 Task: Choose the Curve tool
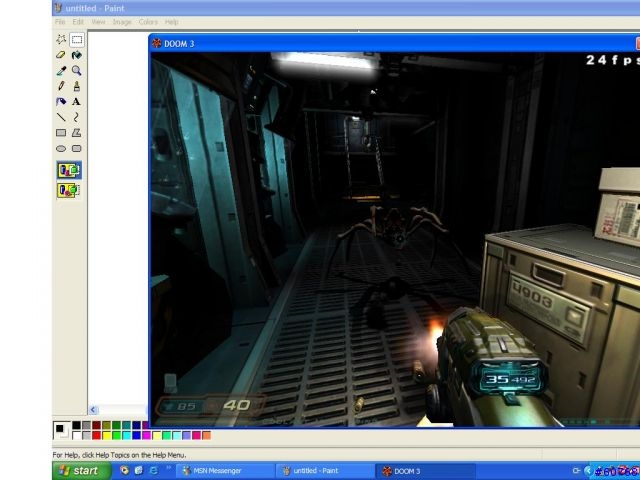[x=76, y=117]
